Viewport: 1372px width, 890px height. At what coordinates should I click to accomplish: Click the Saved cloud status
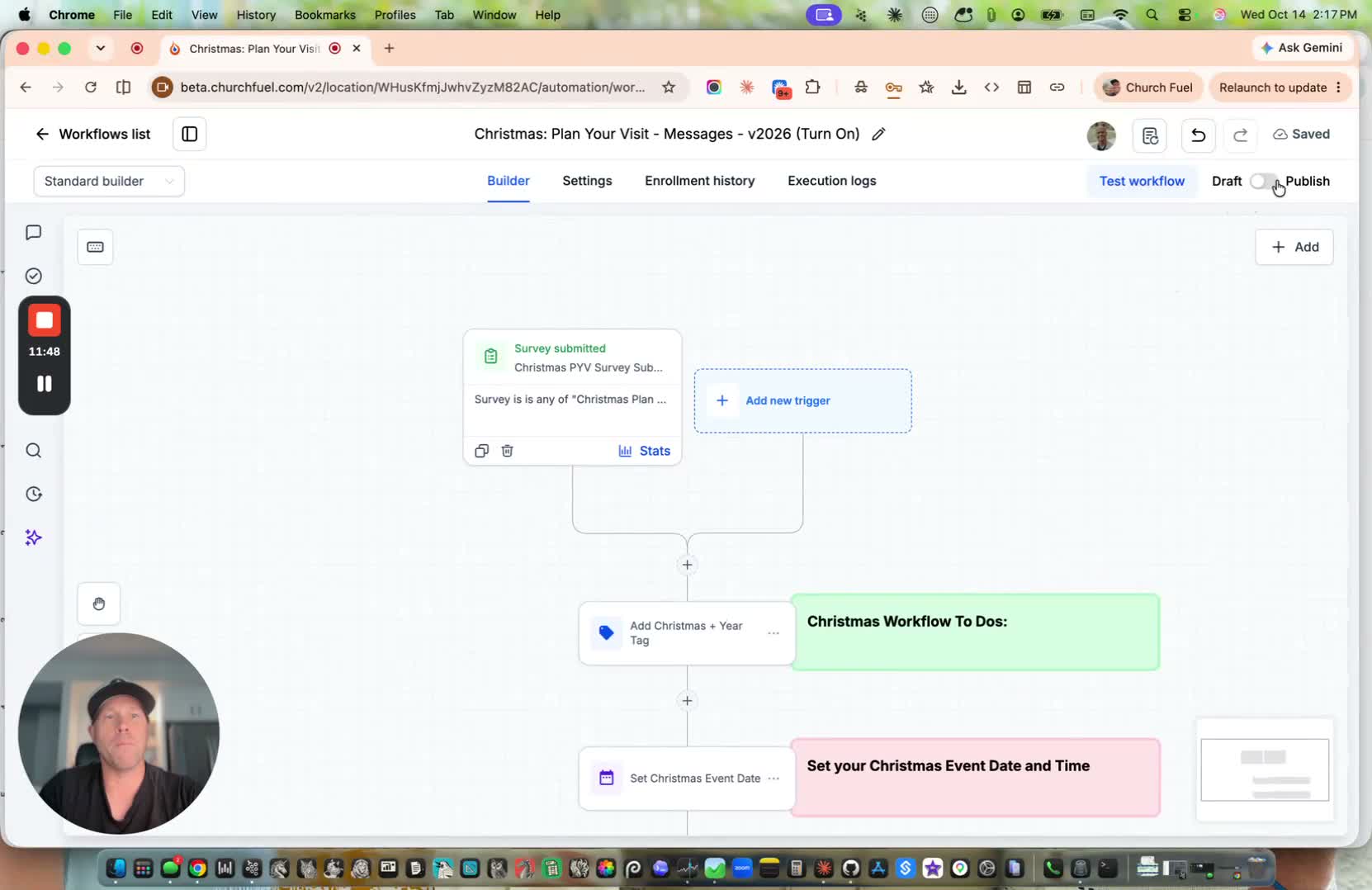pyautogui.click(x=1301, y=134)
